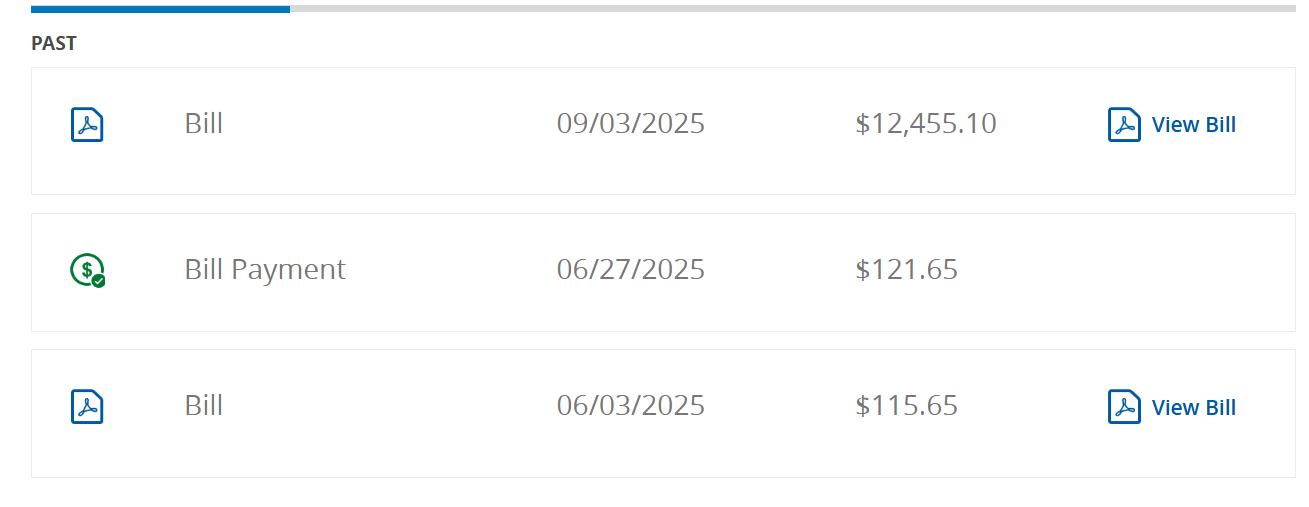1309x507 pixels.
Task: Select the Bill label dated 06/03/2025
Action: [x=204, y=406]
